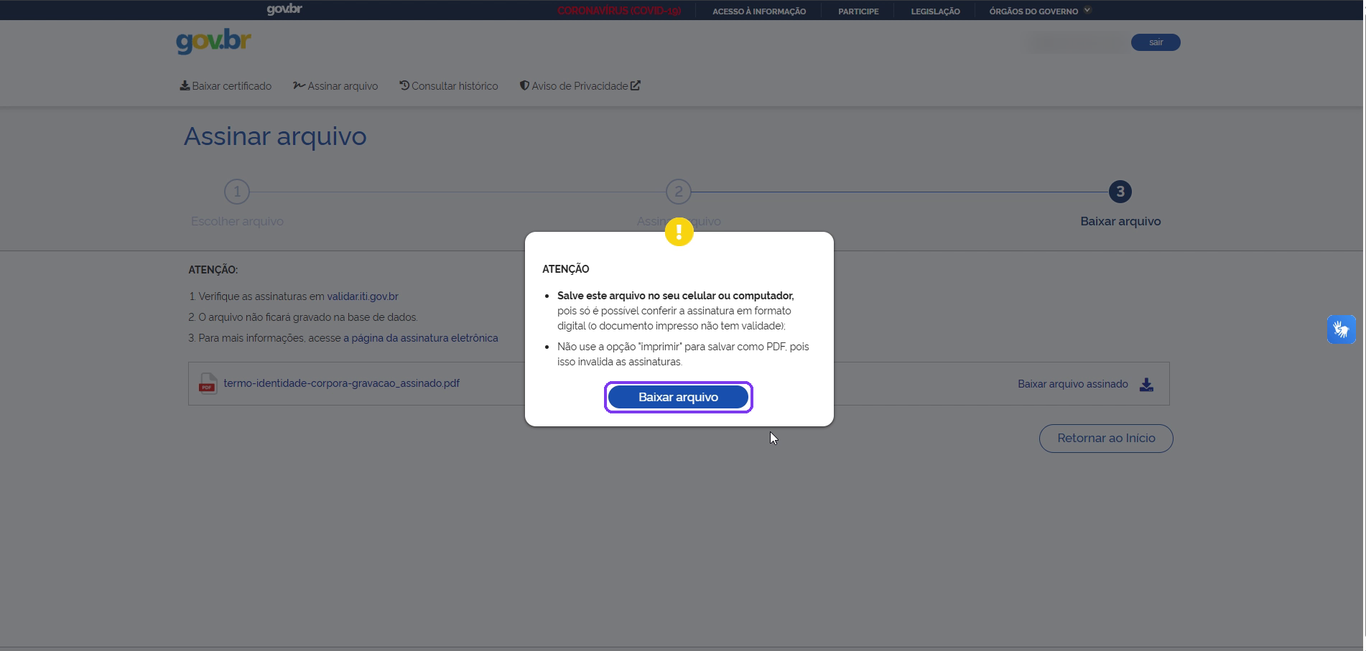1366x651 pixels.
Task: Click the history clock icon beside Consultar histórico
Action: (404, 86)
